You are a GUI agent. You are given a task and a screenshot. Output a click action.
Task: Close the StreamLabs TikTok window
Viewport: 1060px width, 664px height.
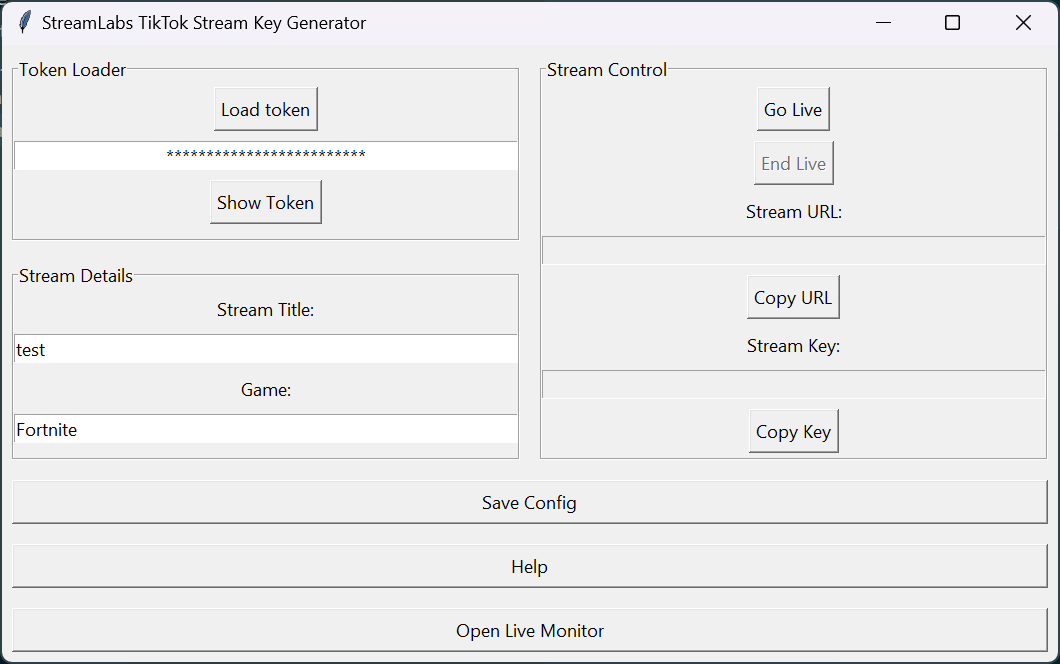pos(1023,22)
